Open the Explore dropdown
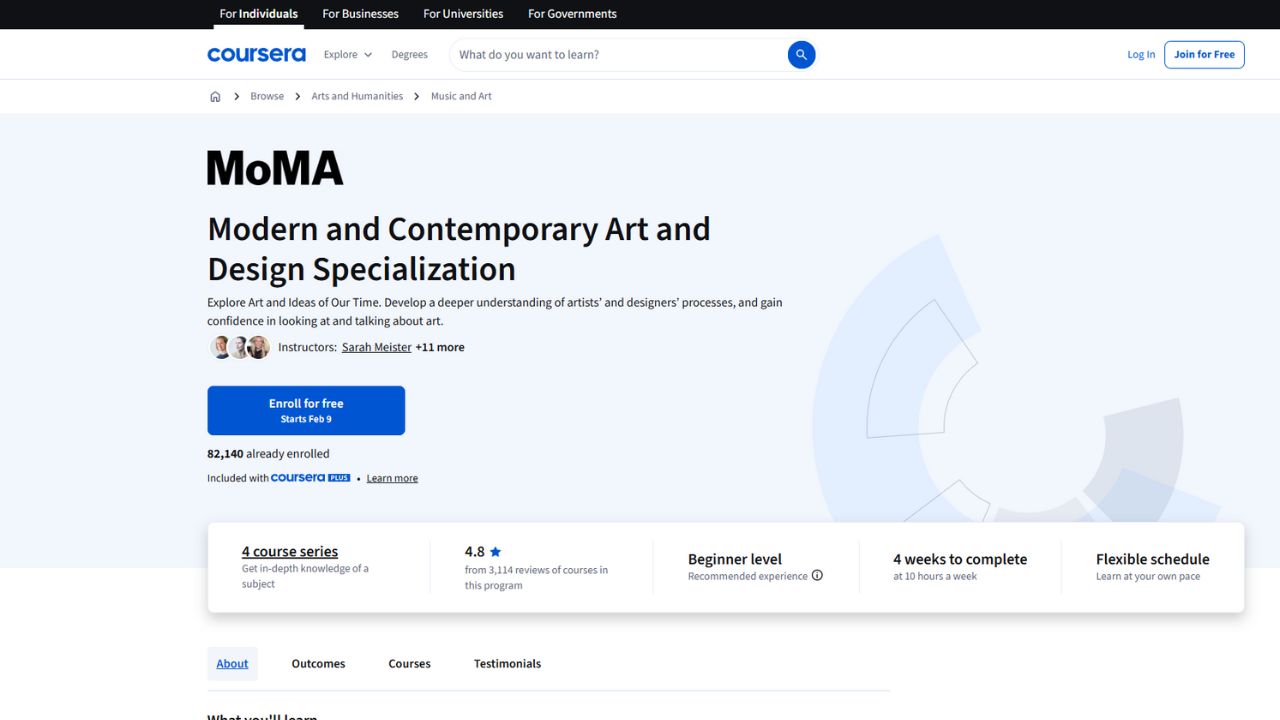 pos(346,54)
